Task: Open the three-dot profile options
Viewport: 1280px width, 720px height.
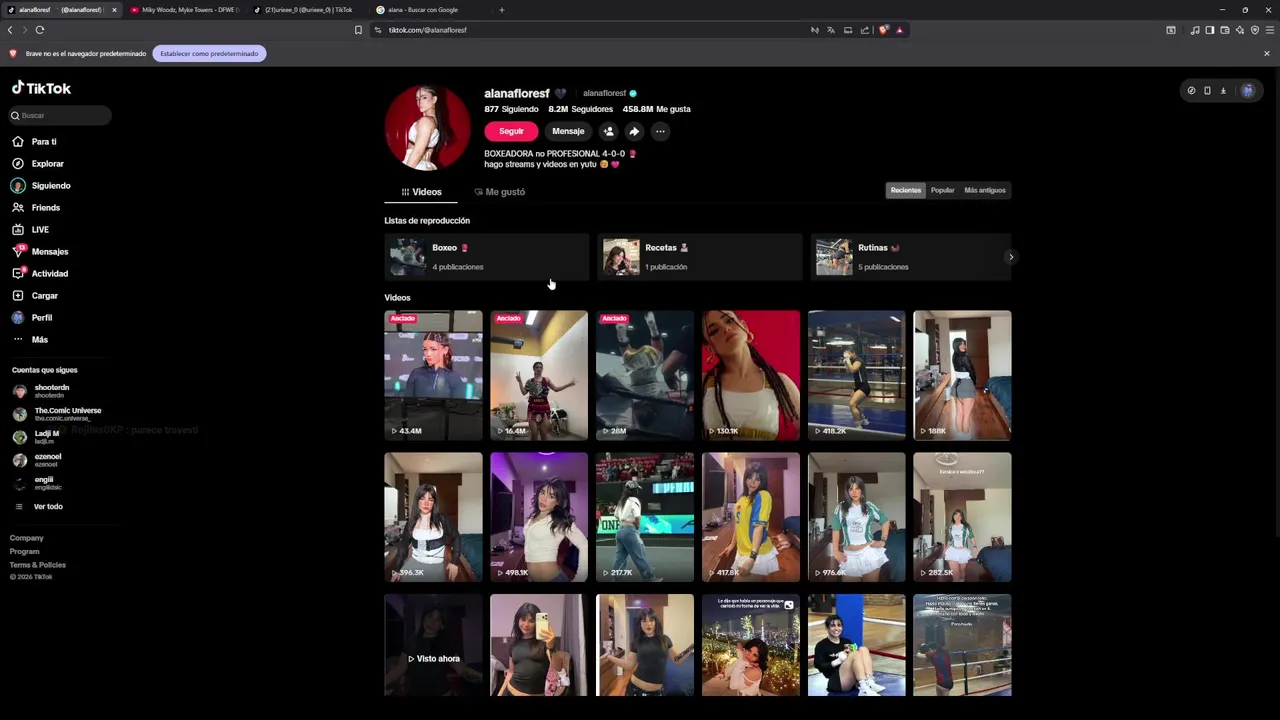Action: pyautogui.click(x=660, y=131)
